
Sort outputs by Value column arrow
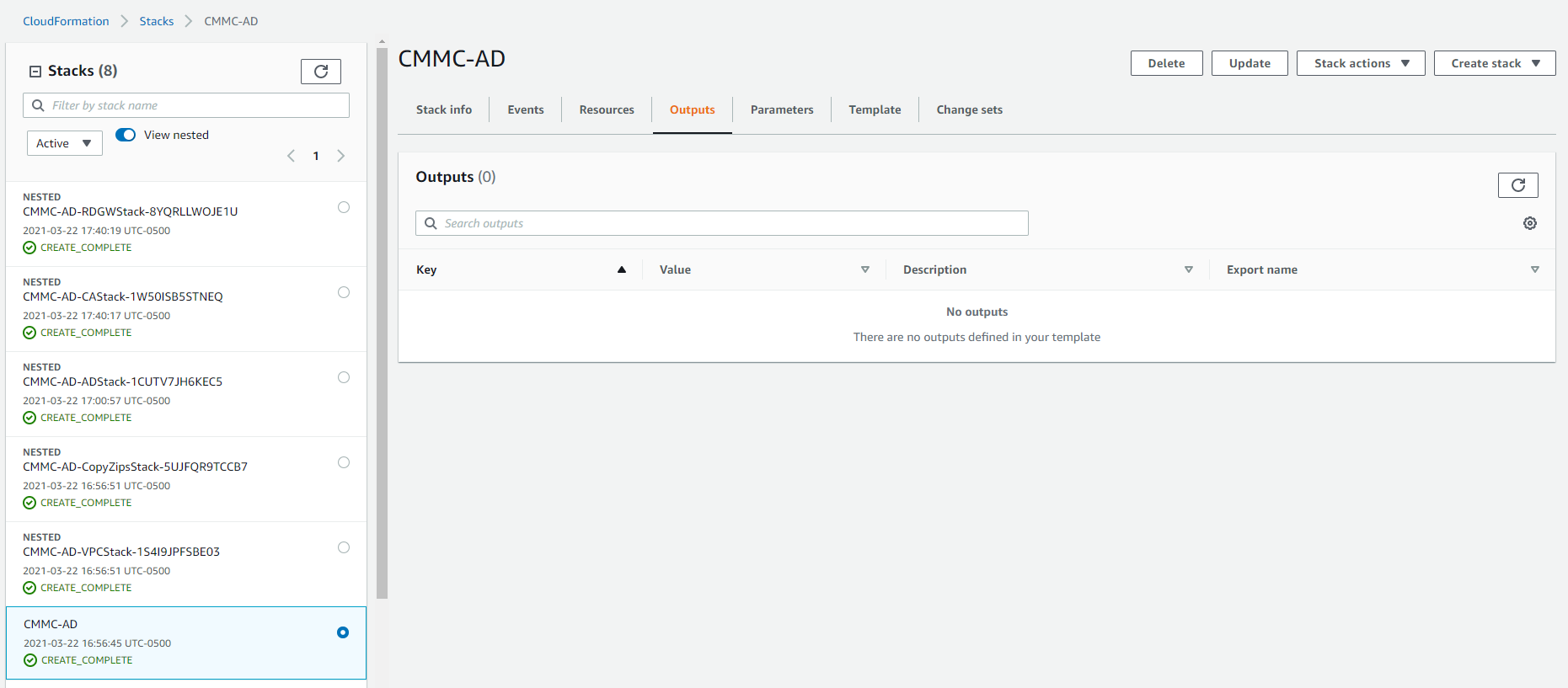tap(865, 269)
